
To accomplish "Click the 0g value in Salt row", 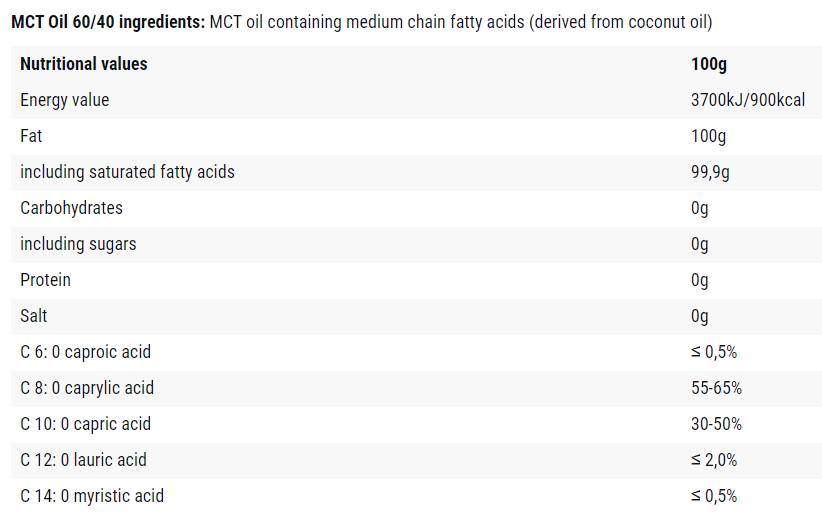I will [699, 316].
